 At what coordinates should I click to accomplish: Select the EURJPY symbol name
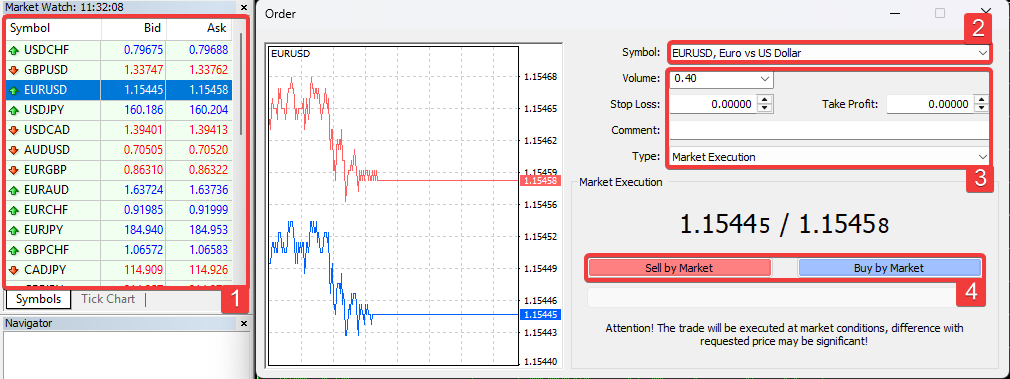(x=44, y=229)
